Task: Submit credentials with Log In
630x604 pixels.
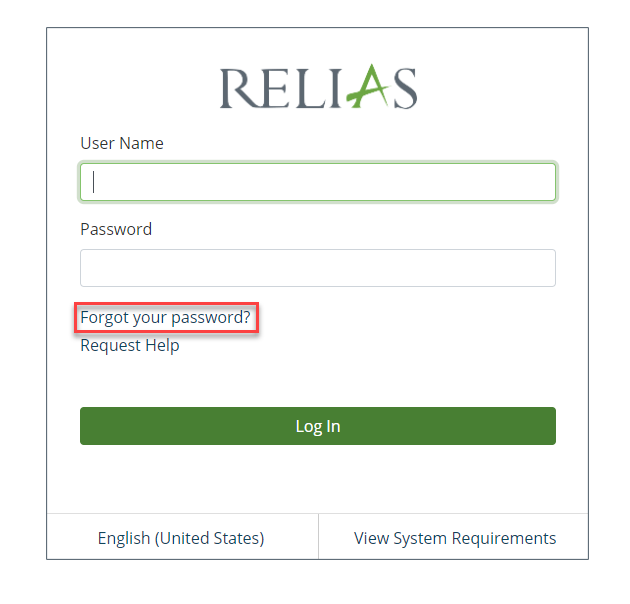Action: (x=318, y=426)
